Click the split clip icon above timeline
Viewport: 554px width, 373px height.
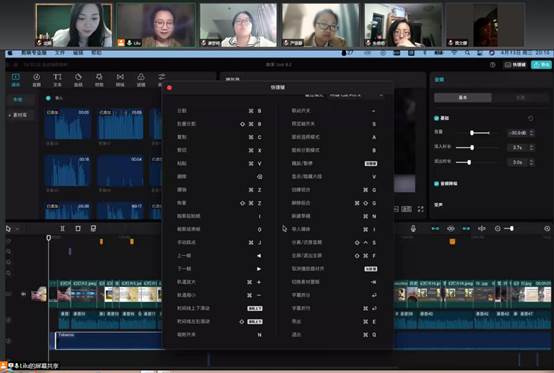[63, 229]
